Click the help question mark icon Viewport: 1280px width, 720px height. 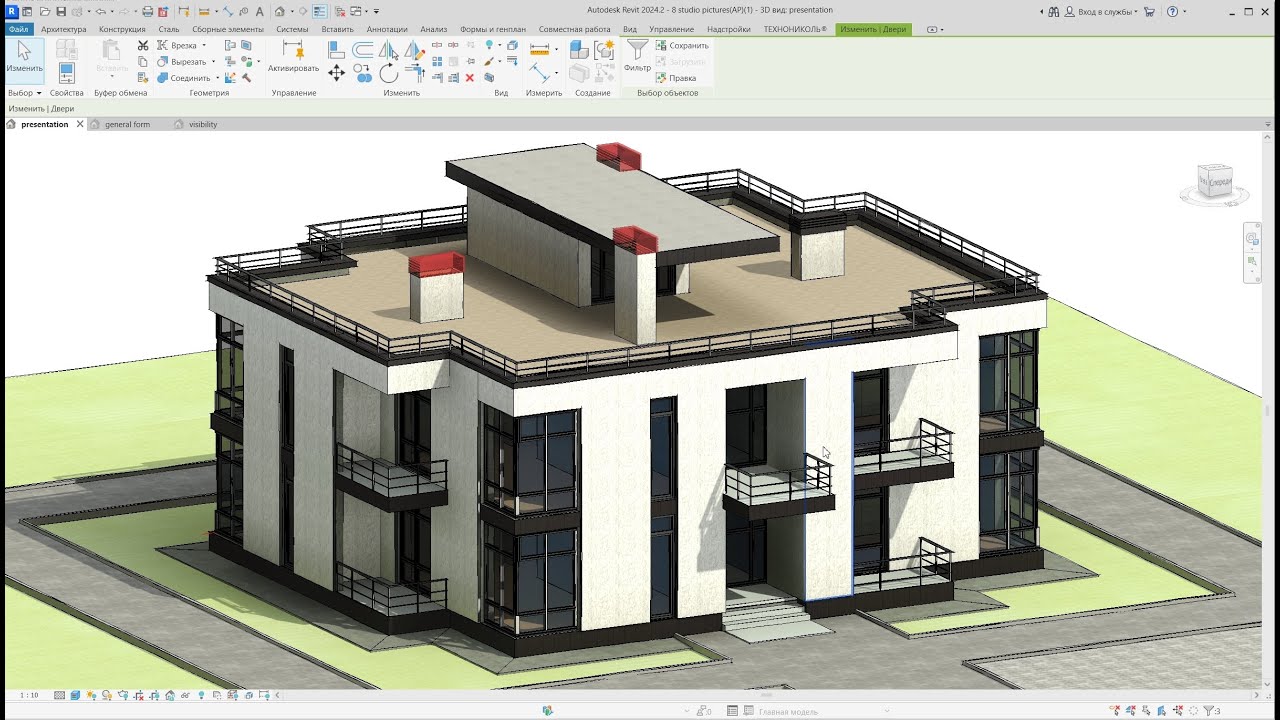(1172, 12)
